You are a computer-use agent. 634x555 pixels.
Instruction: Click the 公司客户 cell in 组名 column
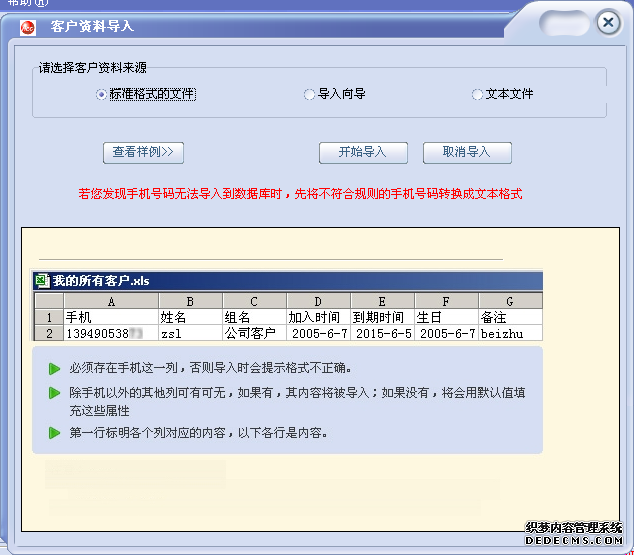pos(254,333)
